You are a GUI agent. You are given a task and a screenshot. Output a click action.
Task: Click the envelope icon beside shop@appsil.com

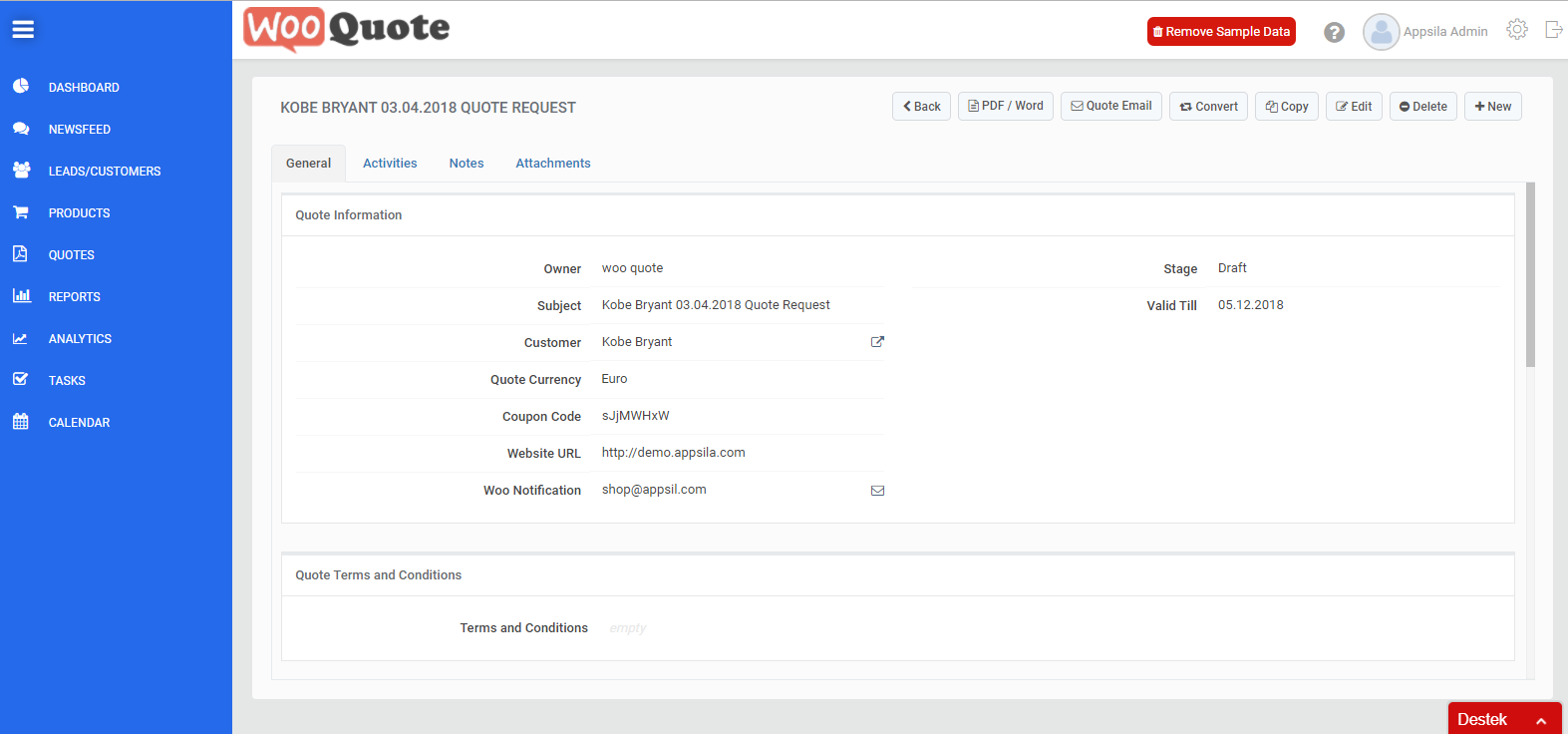(877, 491)
